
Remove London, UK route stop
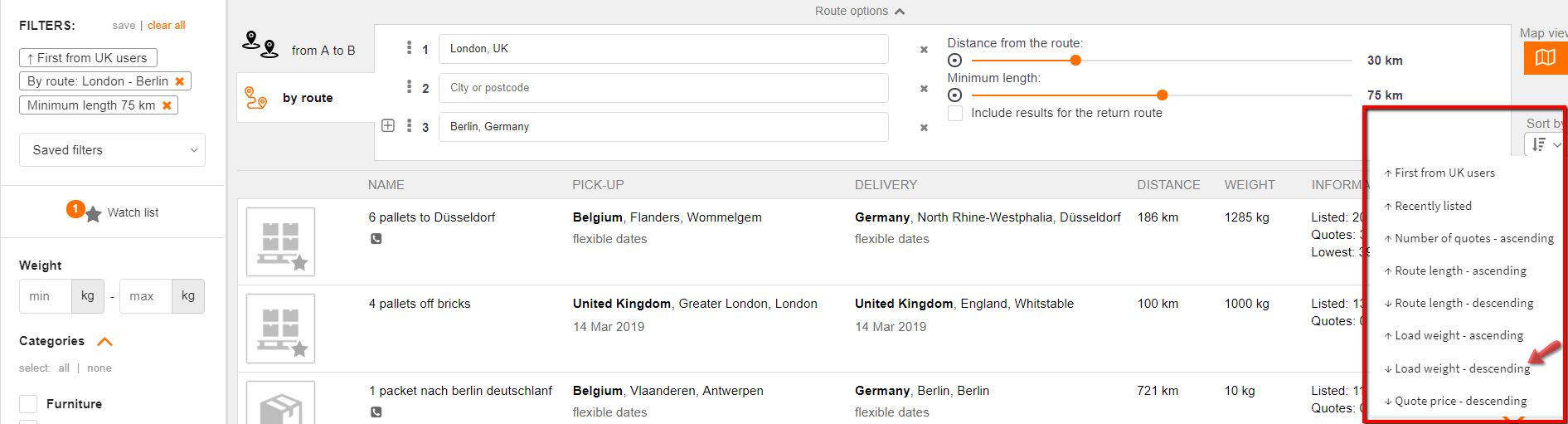tap(924, 50)
